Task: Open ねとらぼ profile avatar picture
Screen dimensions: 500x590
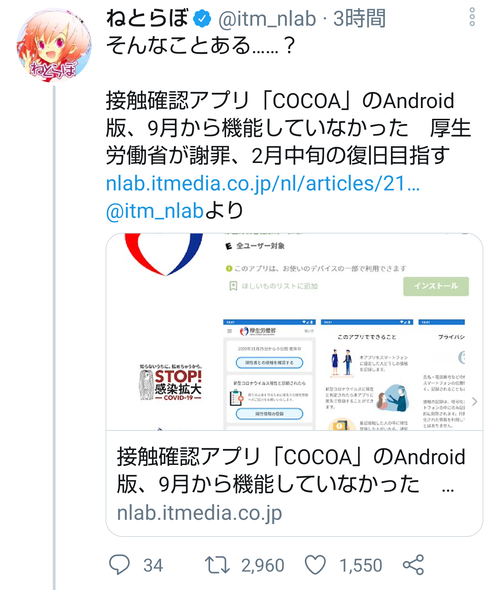Action: [x=54, y=46]
